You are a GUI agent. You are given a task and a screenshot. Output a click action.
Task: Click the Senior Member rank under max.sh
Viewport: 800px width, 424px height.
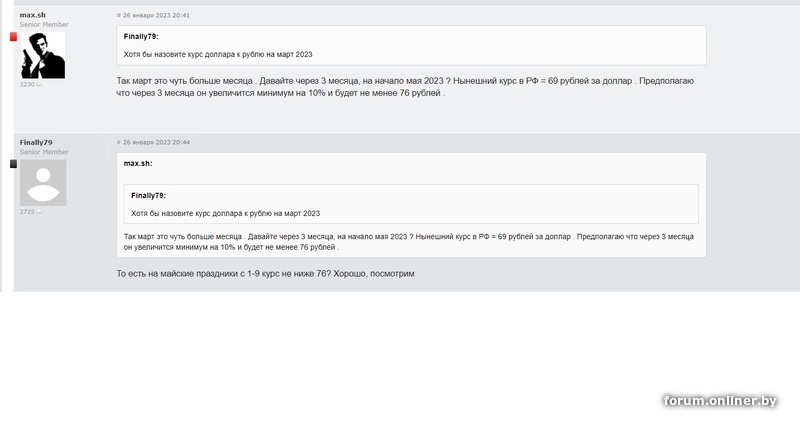tap(44, 25)
